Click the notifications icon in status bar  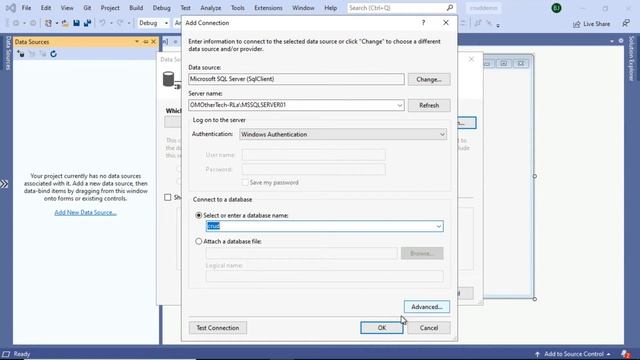click(x=625, y=354)
